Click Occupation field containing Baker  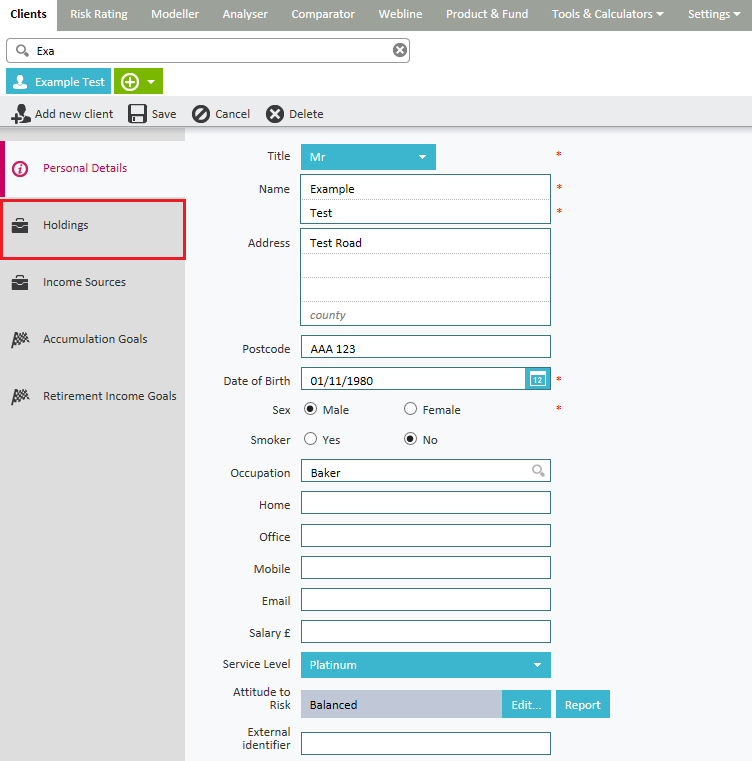click(425, 471)
